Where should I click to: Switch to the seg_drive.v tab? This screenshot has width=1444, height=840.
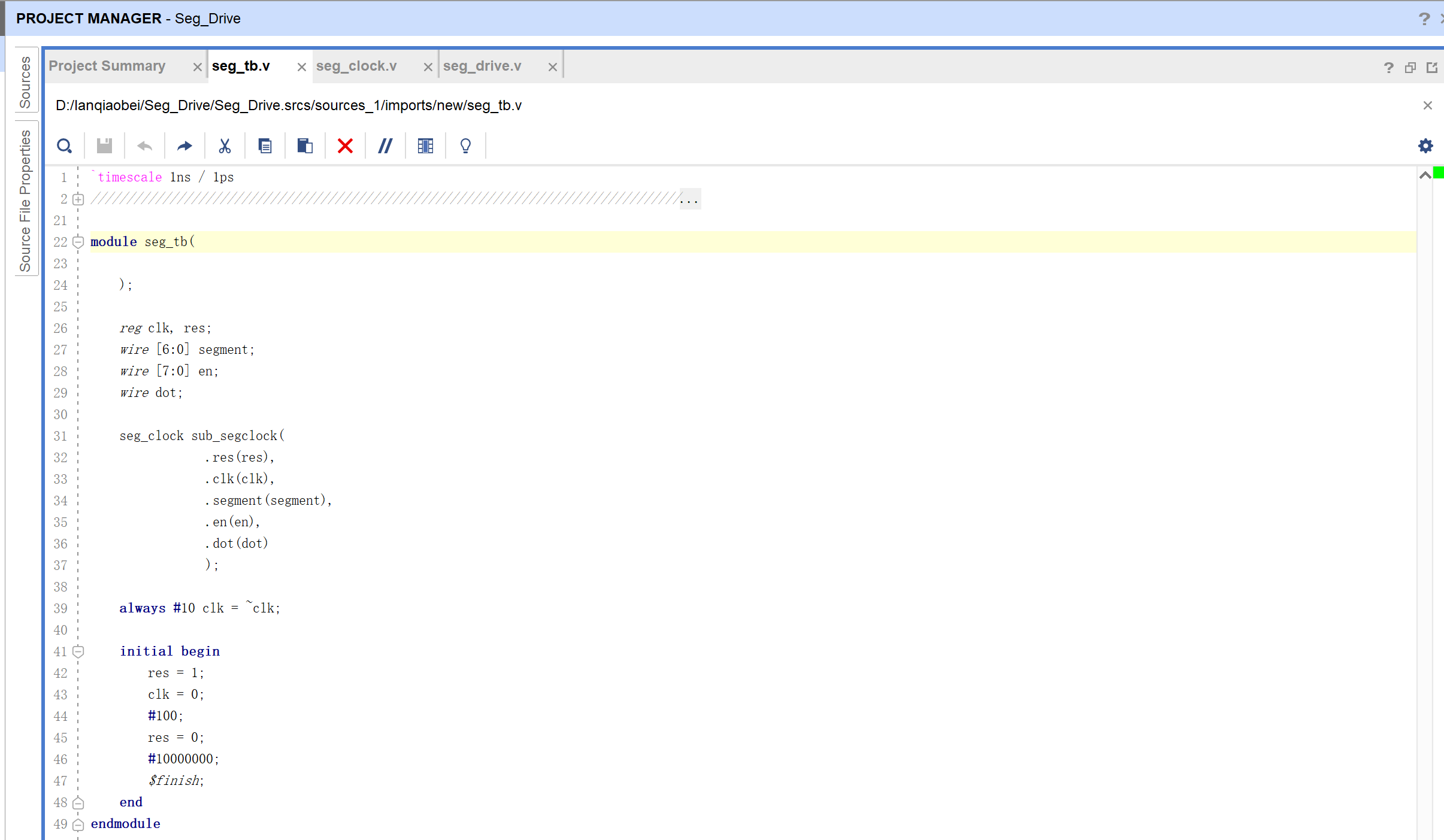[482, 66]
